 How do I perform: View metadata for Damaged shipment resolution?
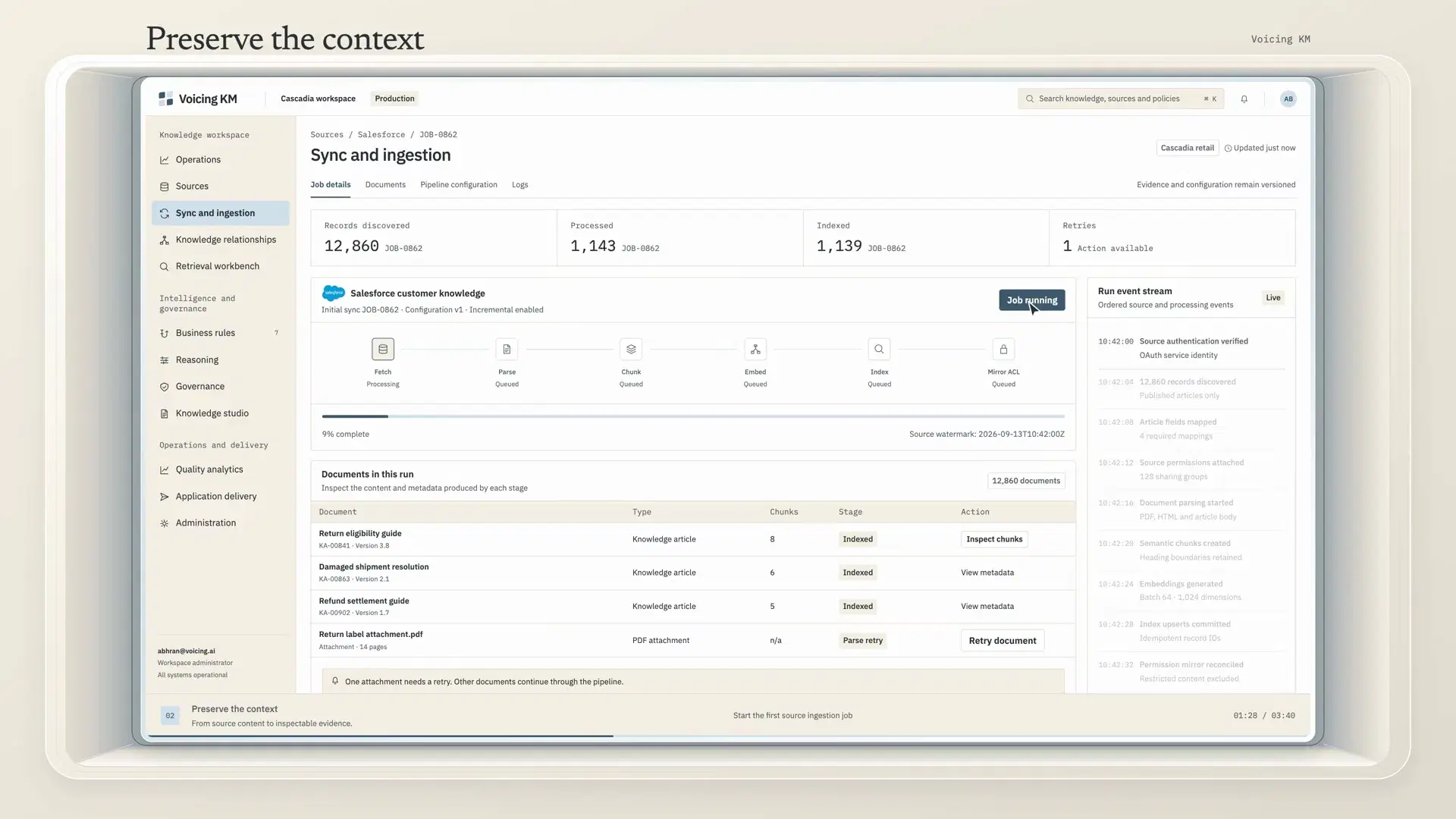pyautogui.click(x=987, y=573)
